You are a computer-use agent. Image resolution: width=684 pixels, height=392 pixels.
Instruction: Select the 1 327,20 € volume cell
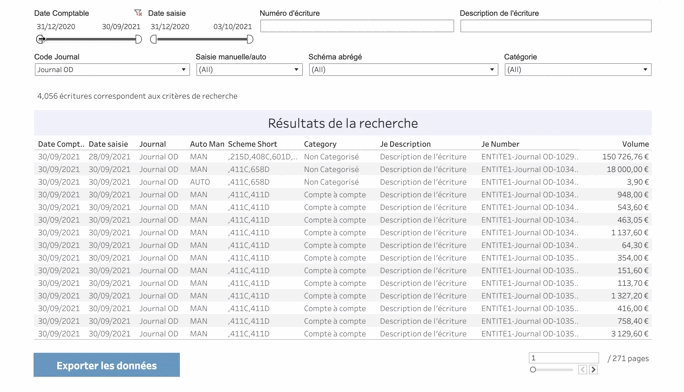click(x=630, y=296)
